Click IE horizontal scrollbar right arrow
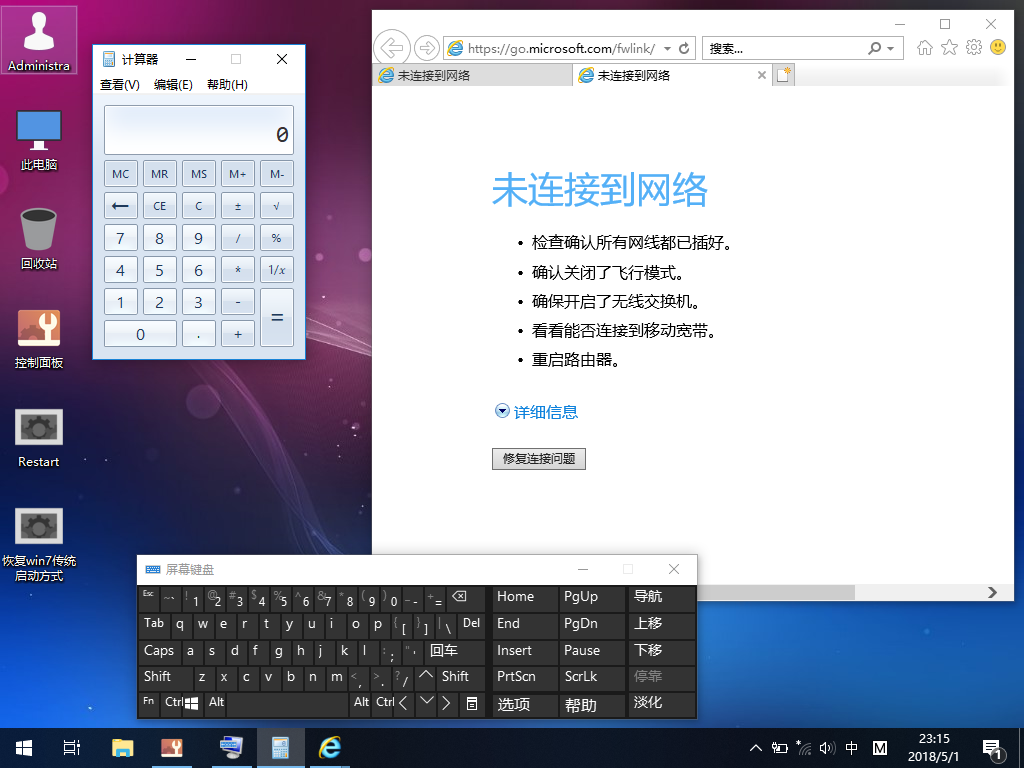The height and width of the screenshot is (768, 1024). click(992, 592)
